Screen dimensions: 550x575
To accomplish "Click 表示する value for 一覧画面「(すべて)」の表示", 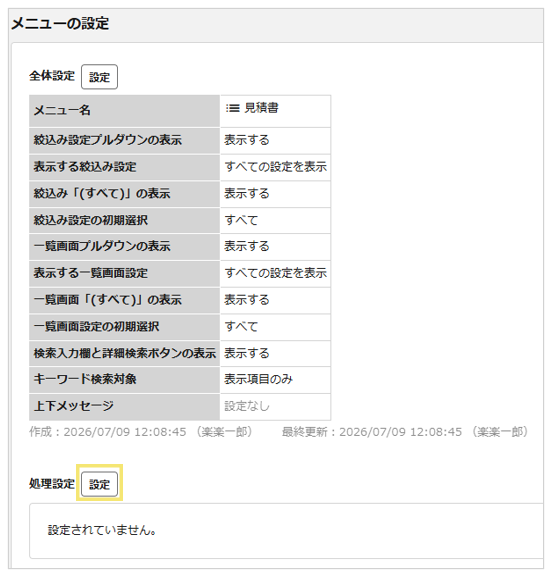I will [247, 300].
